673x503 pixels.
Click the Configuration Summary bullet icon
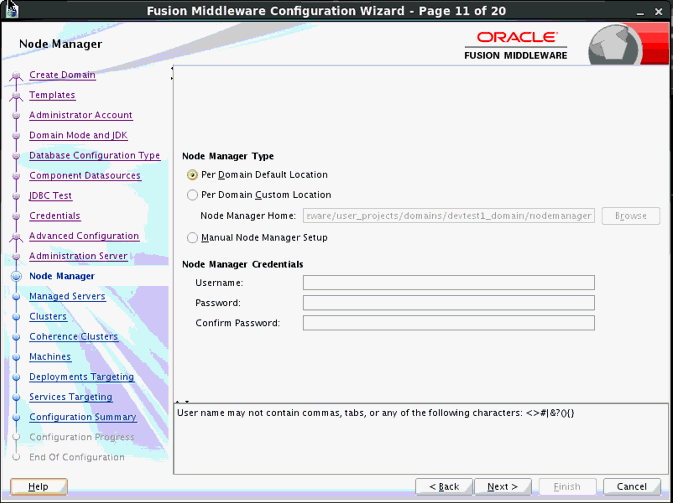click(x=16, y=417)
